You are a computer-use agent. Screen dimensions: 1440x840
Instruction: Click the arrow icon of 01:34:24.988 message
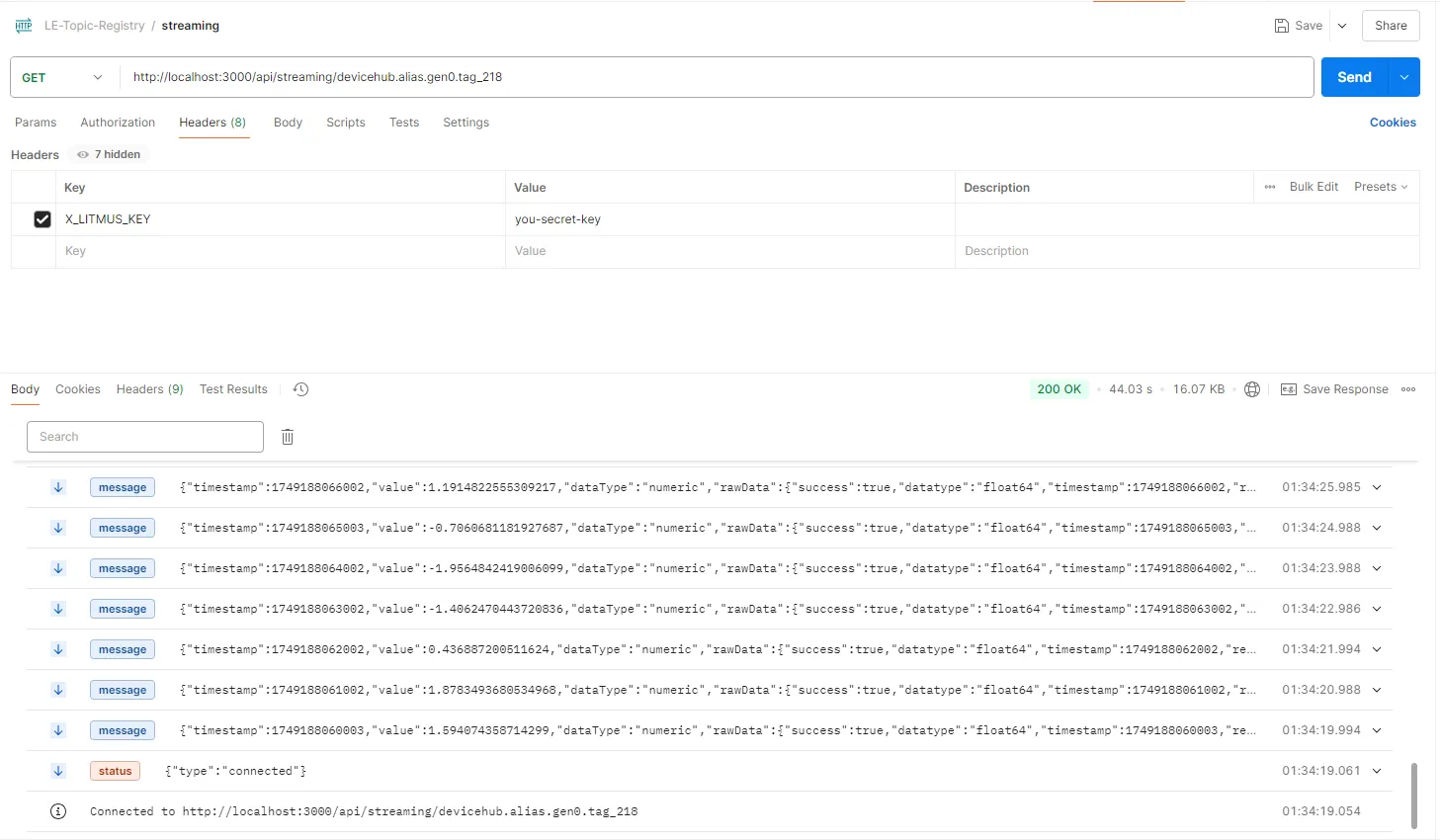coord(58,528)
